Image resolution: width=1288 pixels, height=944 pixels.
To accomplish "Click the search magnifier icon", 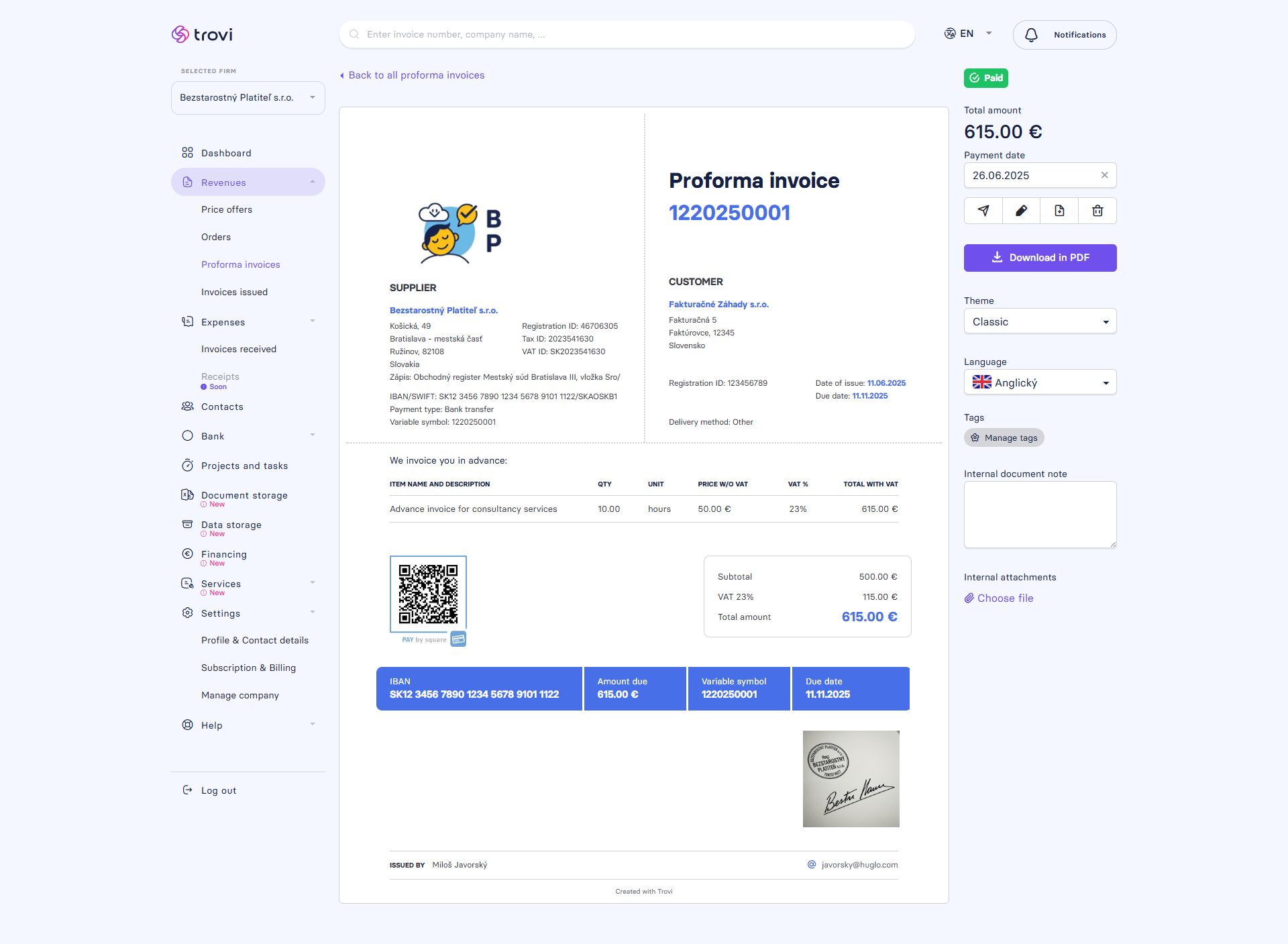I will click(x=354, y=34).
